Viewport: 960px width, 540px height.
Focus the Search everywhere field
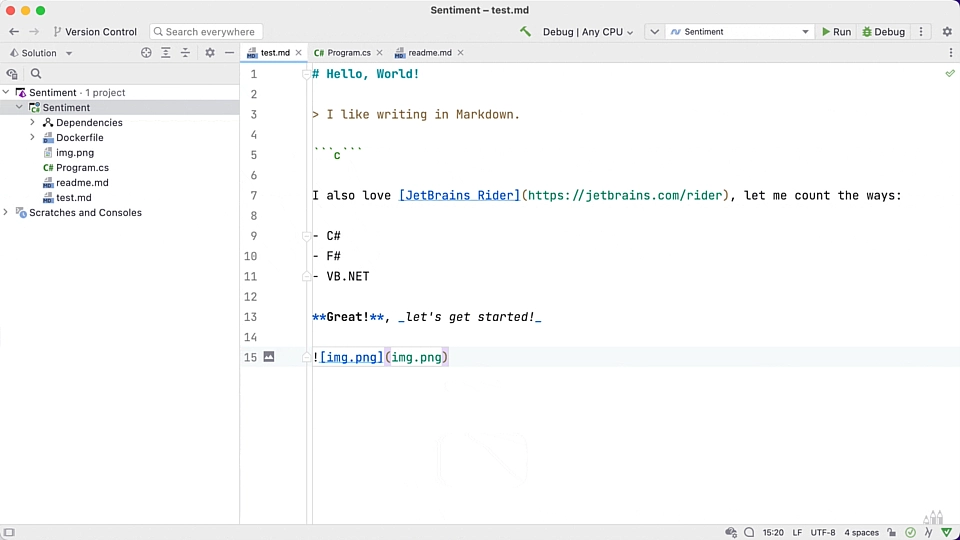pyautogui.click(x=206, y=32)
